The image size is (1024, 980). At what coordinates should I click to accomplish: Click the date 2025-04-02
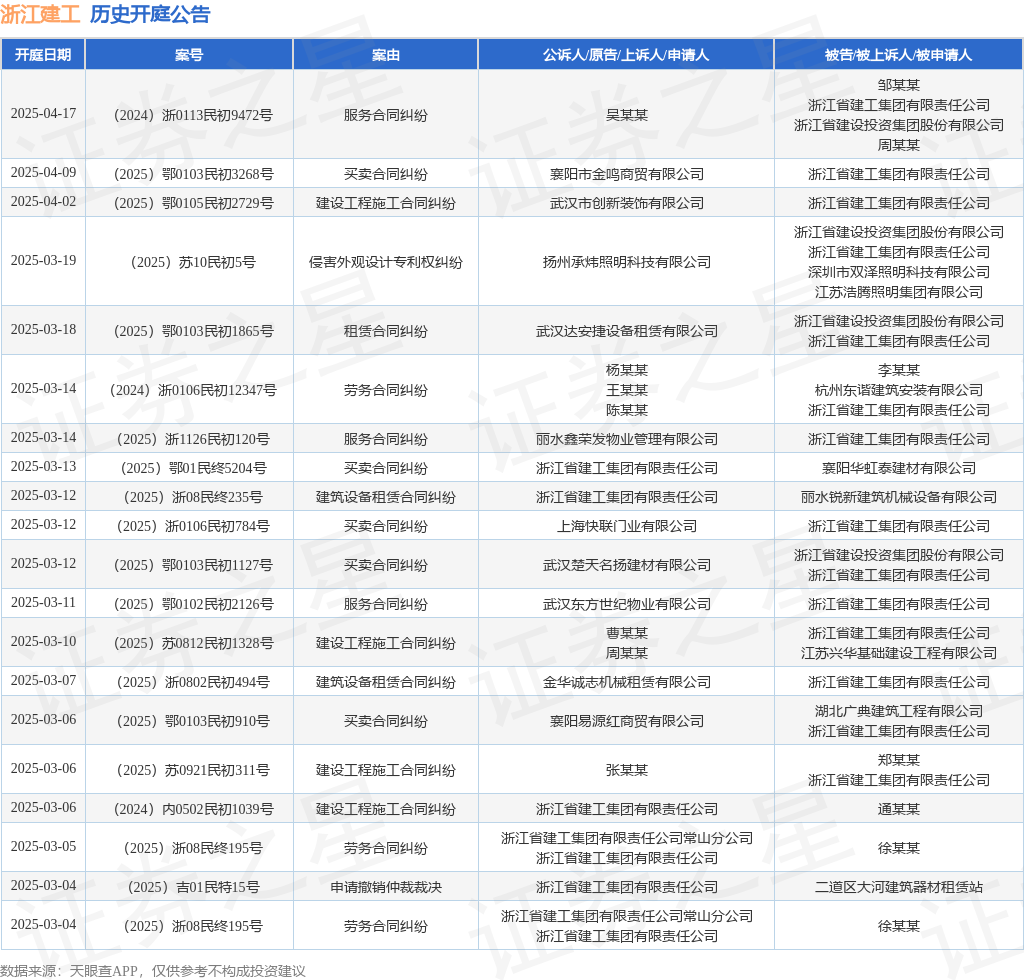tap(43, 202)
